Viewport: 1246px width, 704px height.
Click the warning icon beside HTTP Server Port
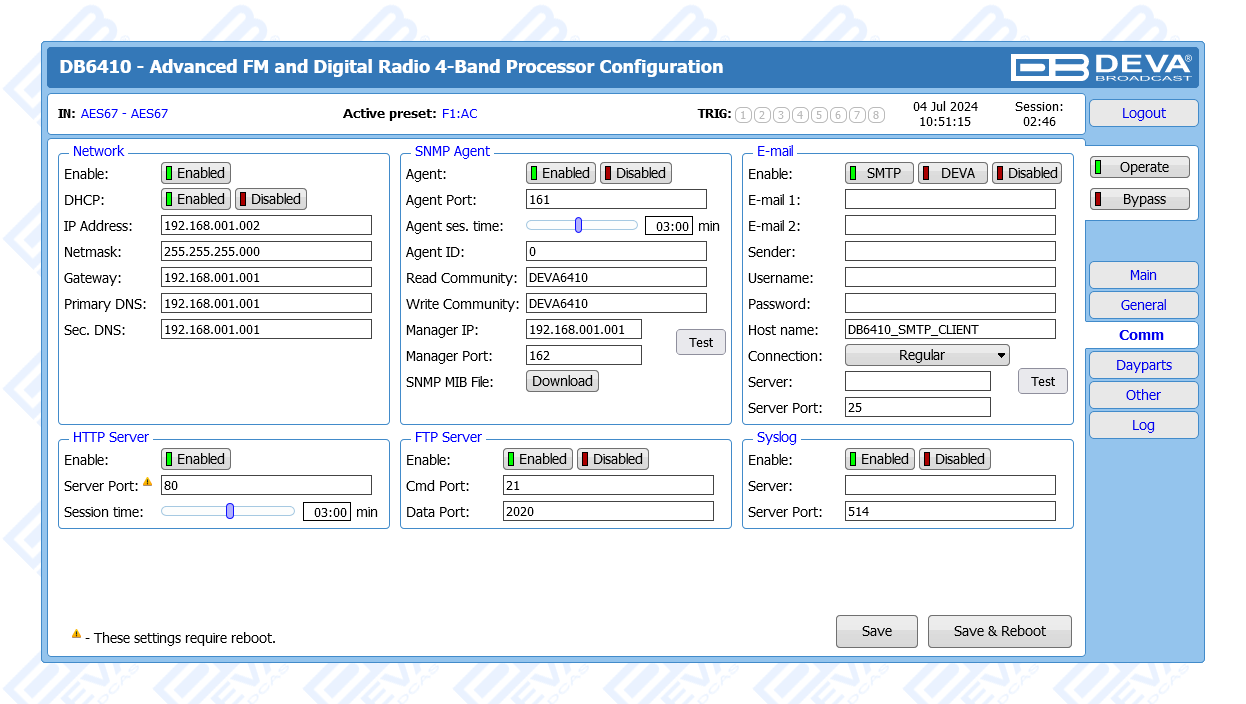coord(147,482)
